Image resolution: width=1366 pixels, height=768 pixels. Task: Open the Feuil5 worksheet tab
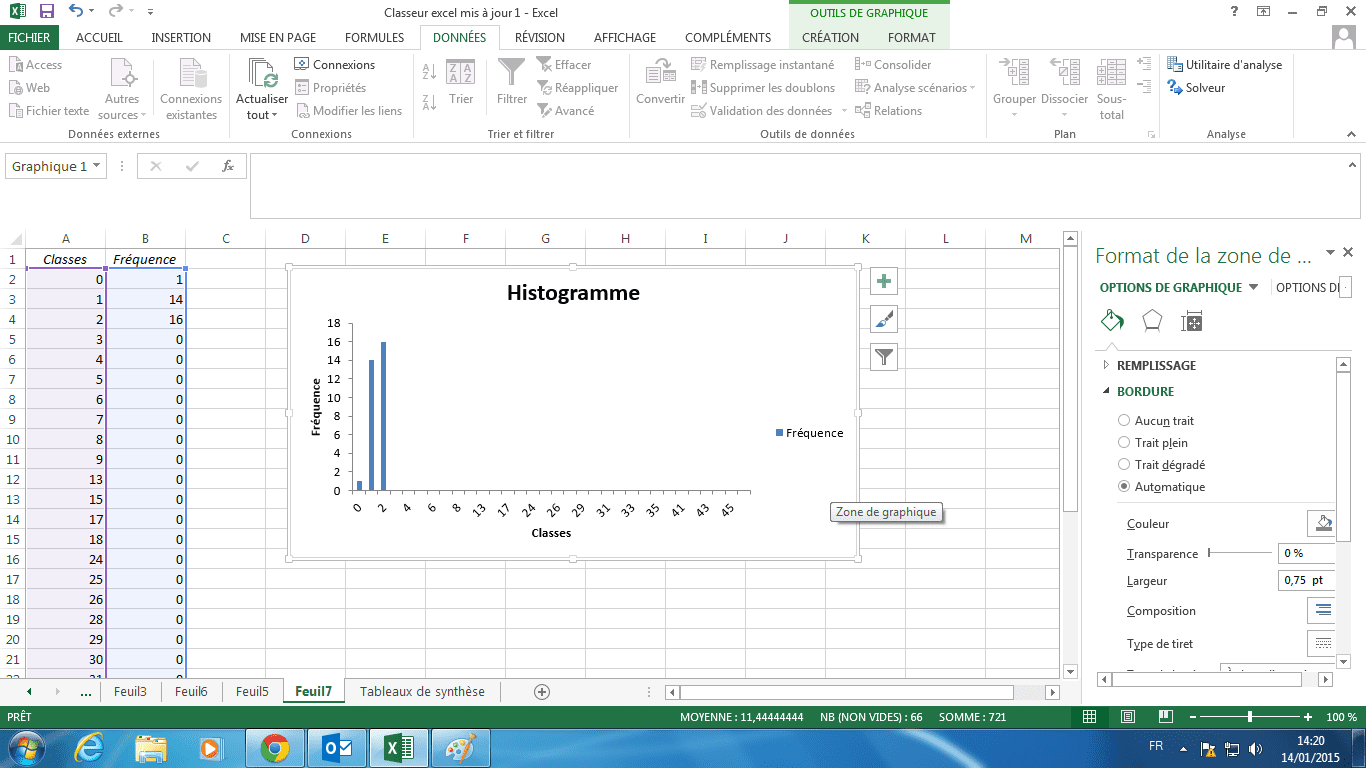[252, 691]
